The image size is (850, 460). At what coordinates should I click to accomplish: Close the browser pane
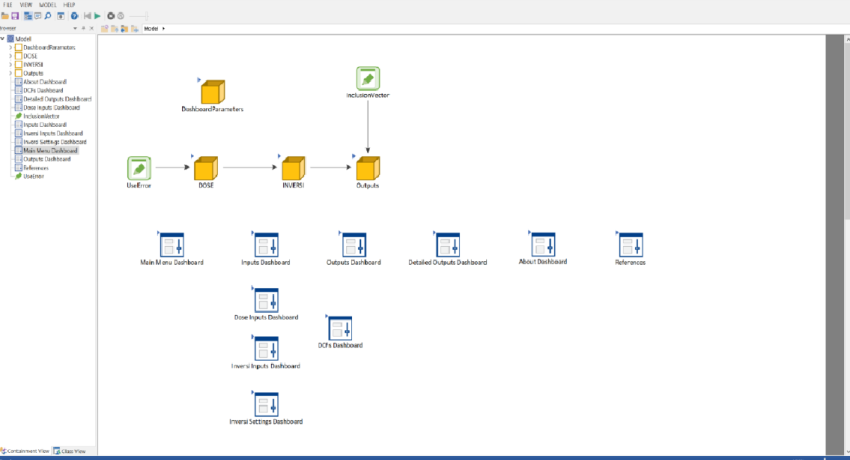pyautogui.click(x=91, y=28)
